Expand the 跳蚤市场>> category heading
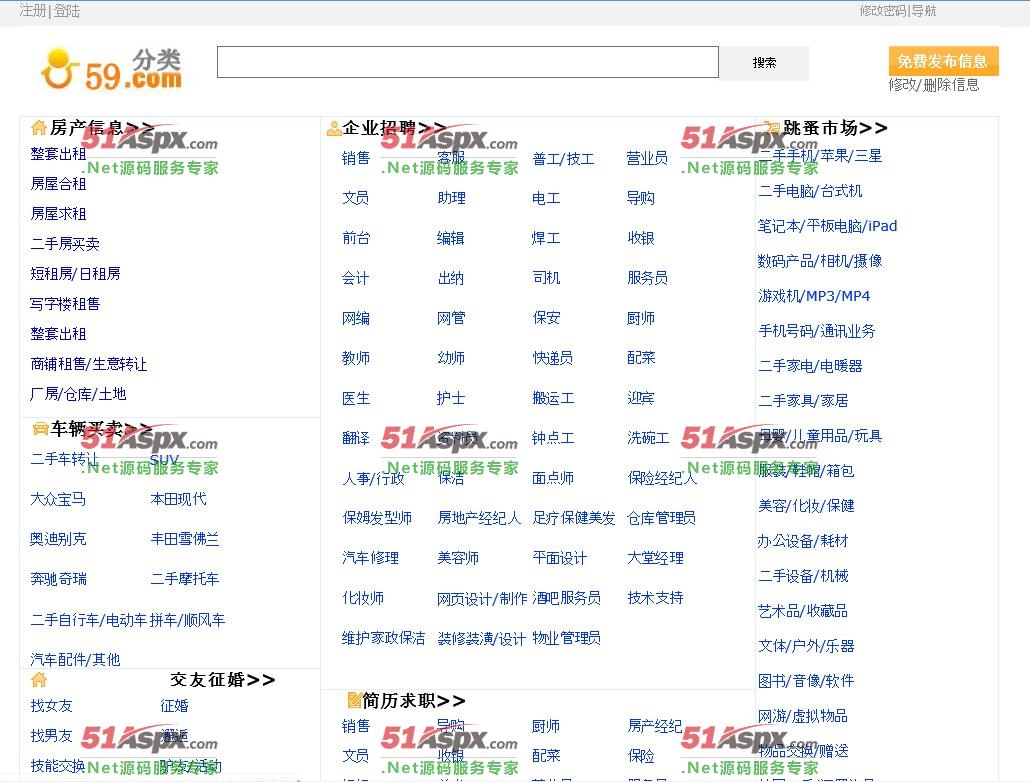 pyautogui.click(x=835, y=128)
